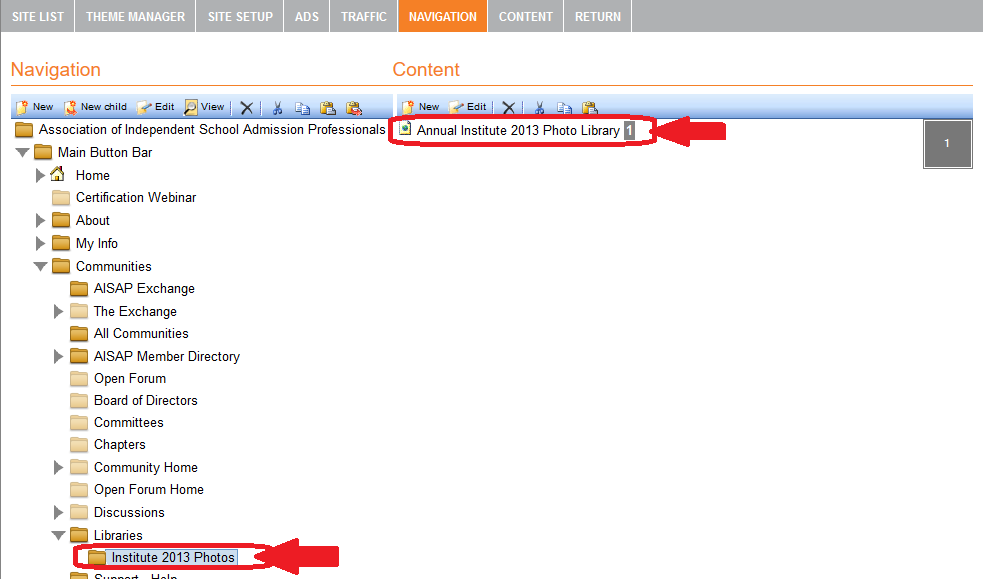Image resolution: width=983 pixels, height=579 pixels.
Task: Go to the SITE SETUP tab
Action: [x=240, y=16]
